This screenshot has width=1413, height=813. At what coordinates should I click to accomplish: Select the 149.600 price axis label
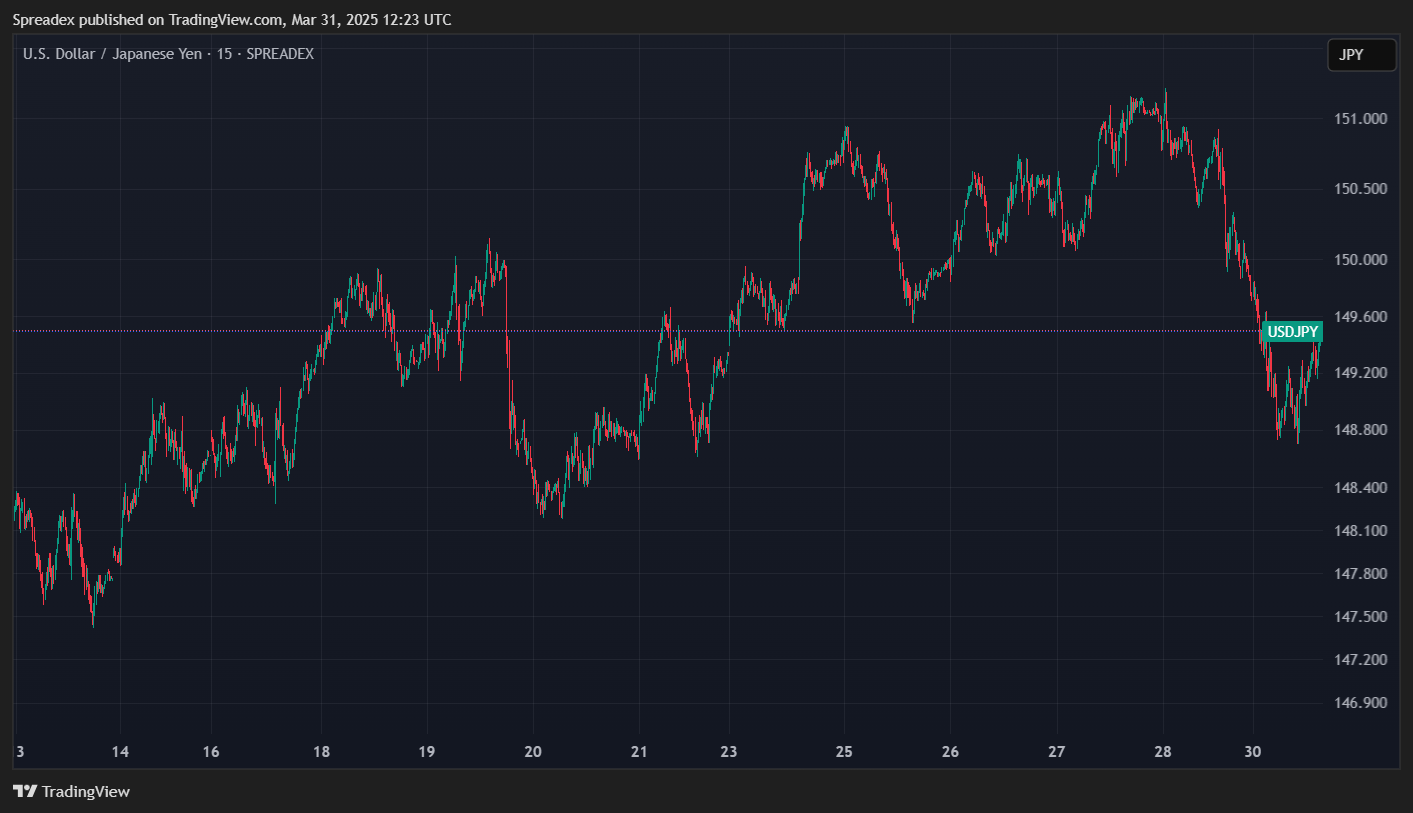[x=1361, y=317]
